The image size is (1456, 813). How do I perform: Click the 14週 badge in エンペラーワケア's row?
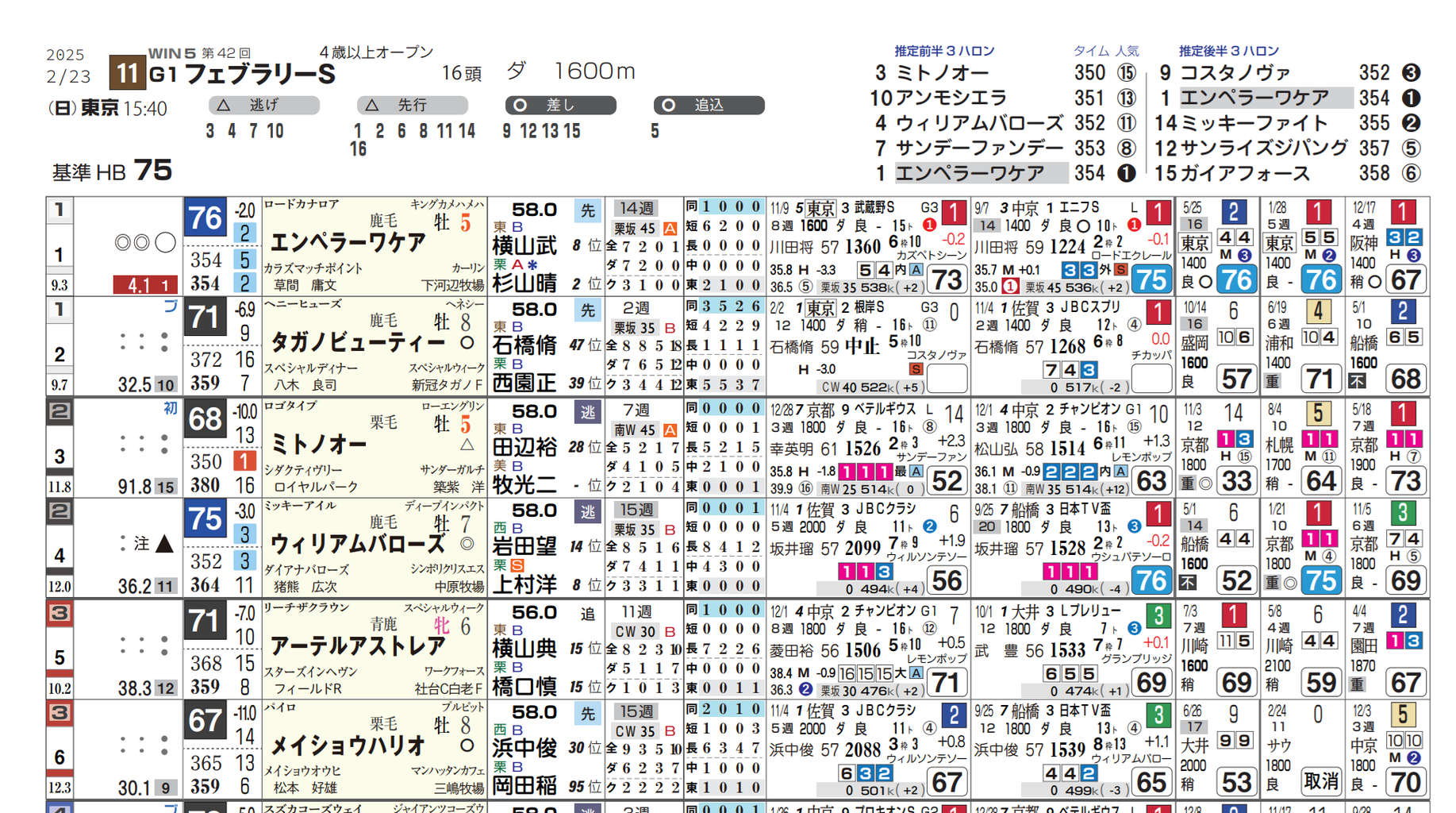636,209
